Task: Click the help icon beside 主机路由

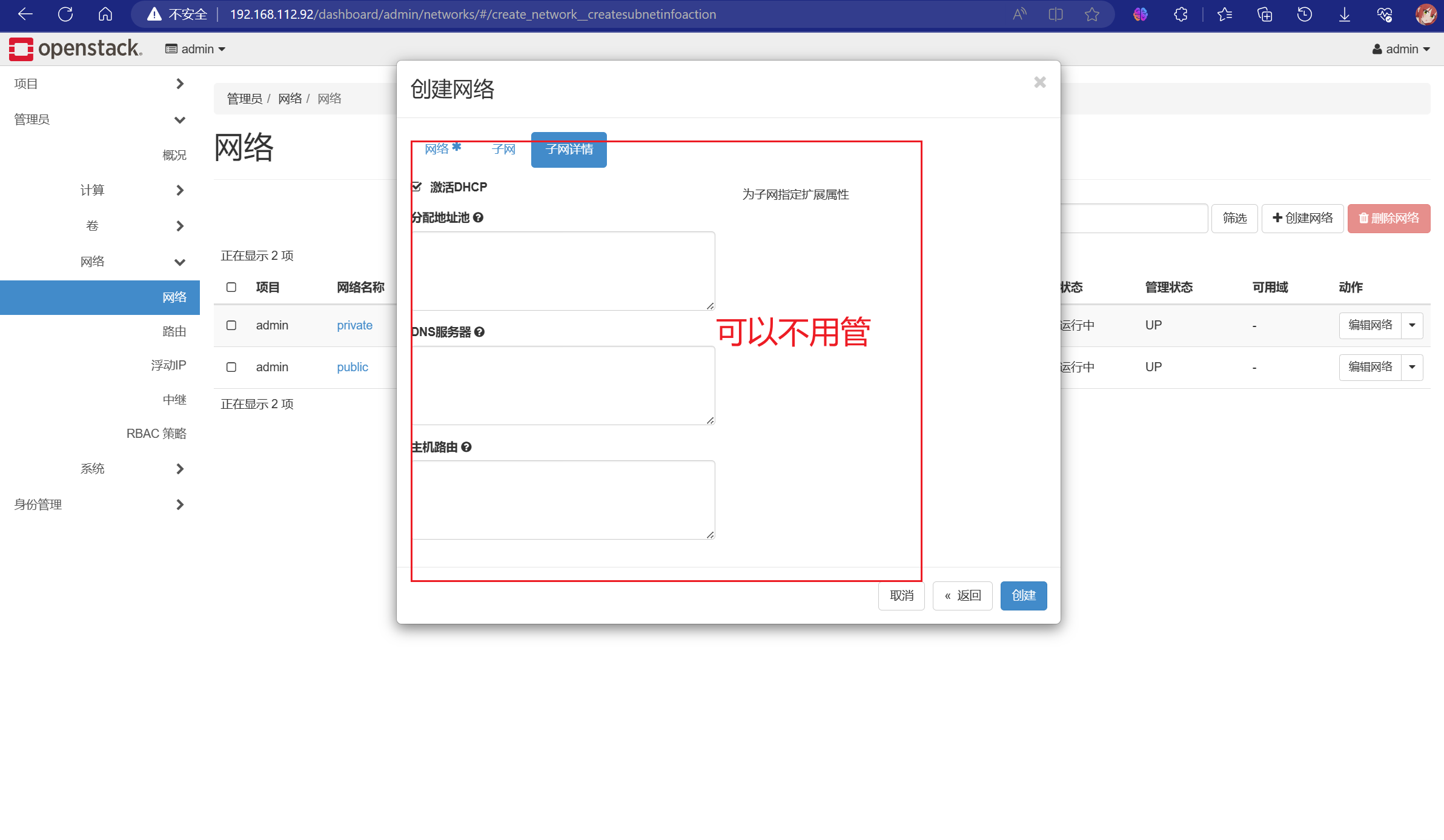Action: tap(466, 447)
